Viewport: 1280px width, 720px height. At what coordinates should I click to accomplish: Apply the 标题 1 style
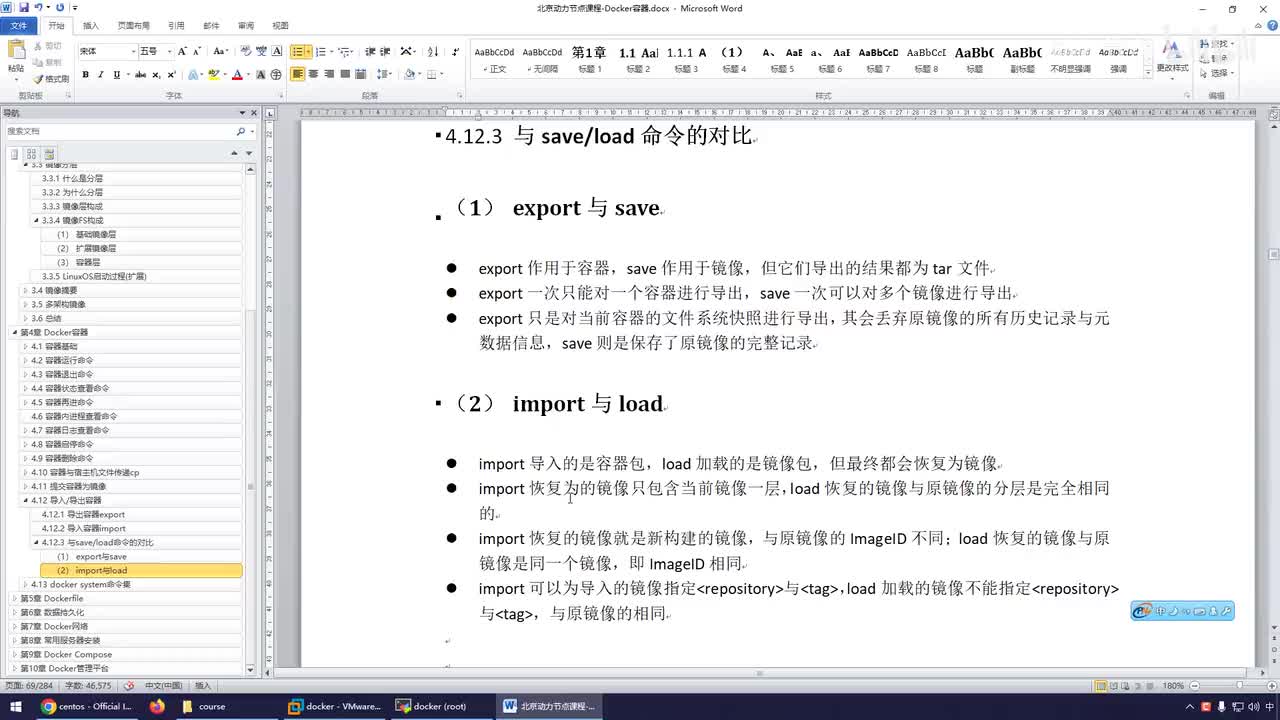(x=589, y=60)
